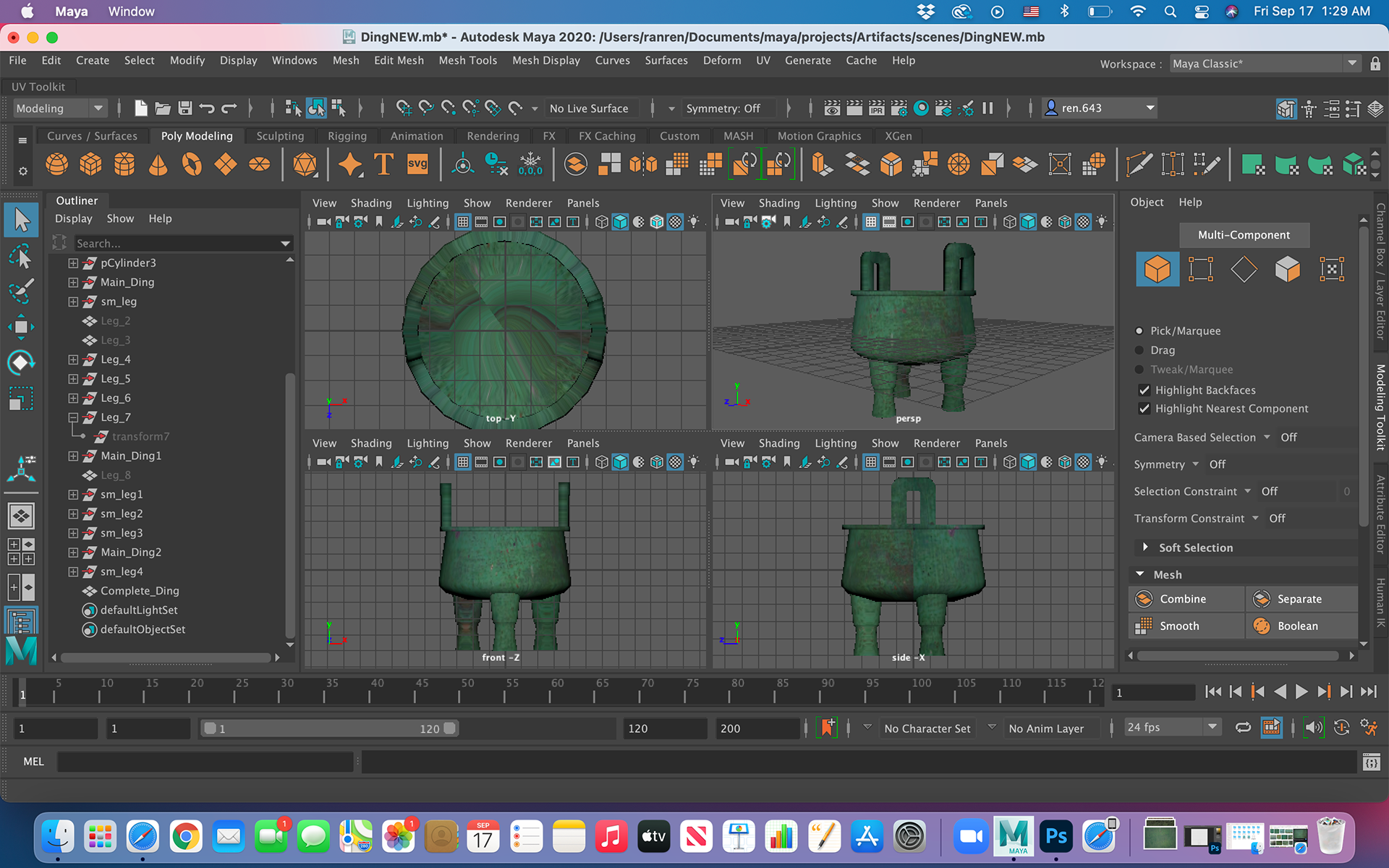This screenshot has height=868, width=1389.
Task: Toggle the Outliner panel icon
Action: (21, 621)
